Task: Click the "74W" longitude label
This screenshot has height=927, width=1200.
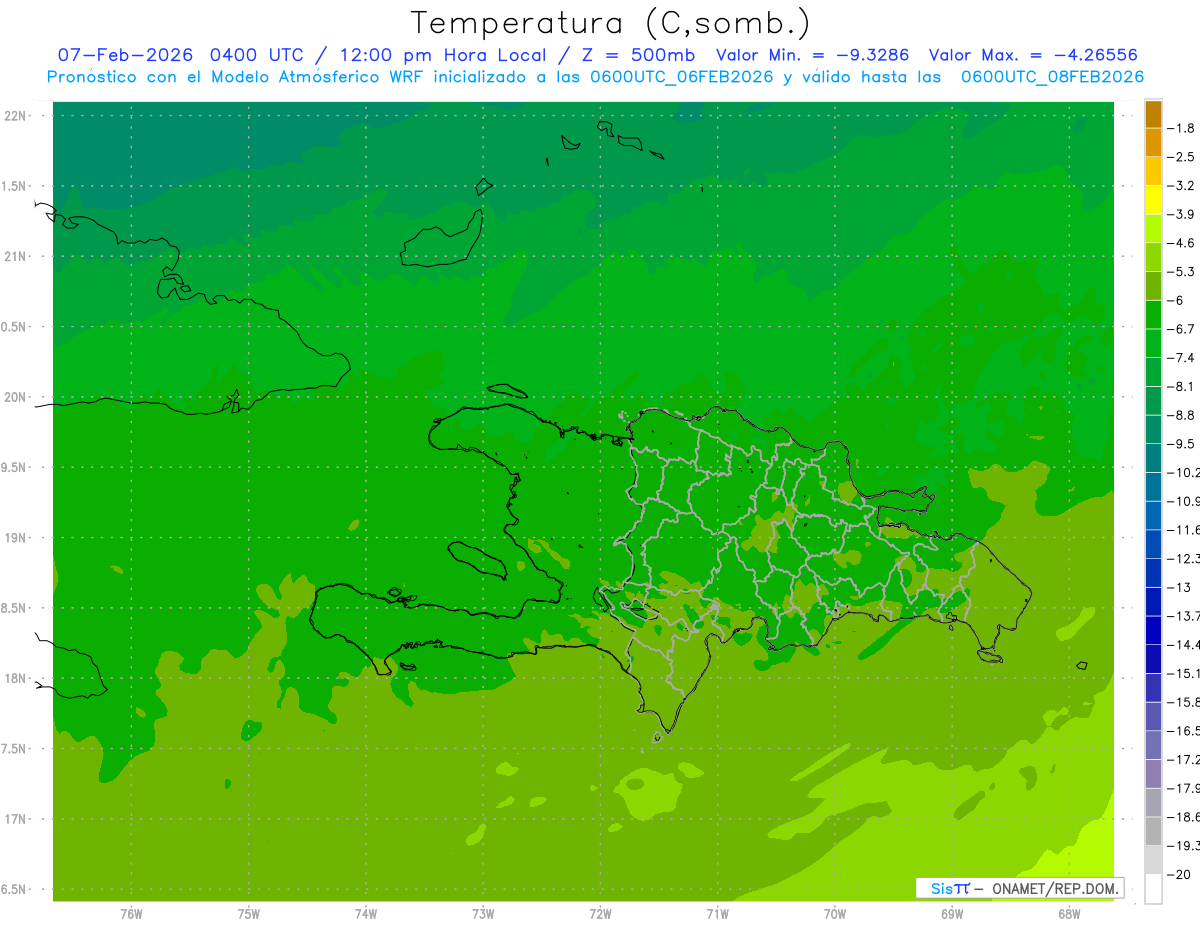Action: click(x=366, y=914)
